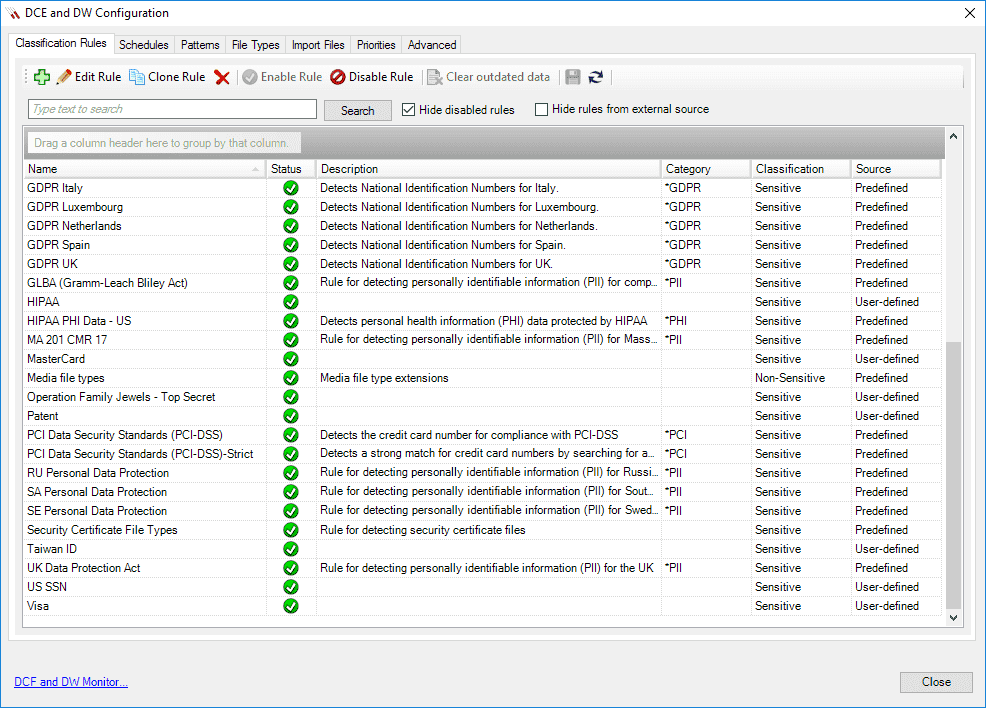Click the status icon for Media file types
The width and height of the screenshot is (986, 708).
[291, 378]
